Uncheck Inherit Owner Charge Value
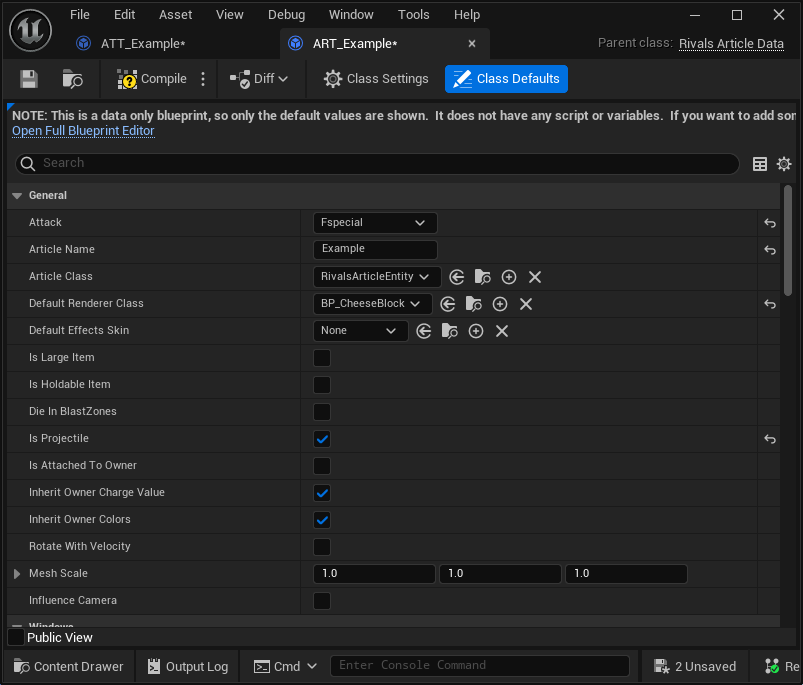The image size is (803, 685). (322, 493)
